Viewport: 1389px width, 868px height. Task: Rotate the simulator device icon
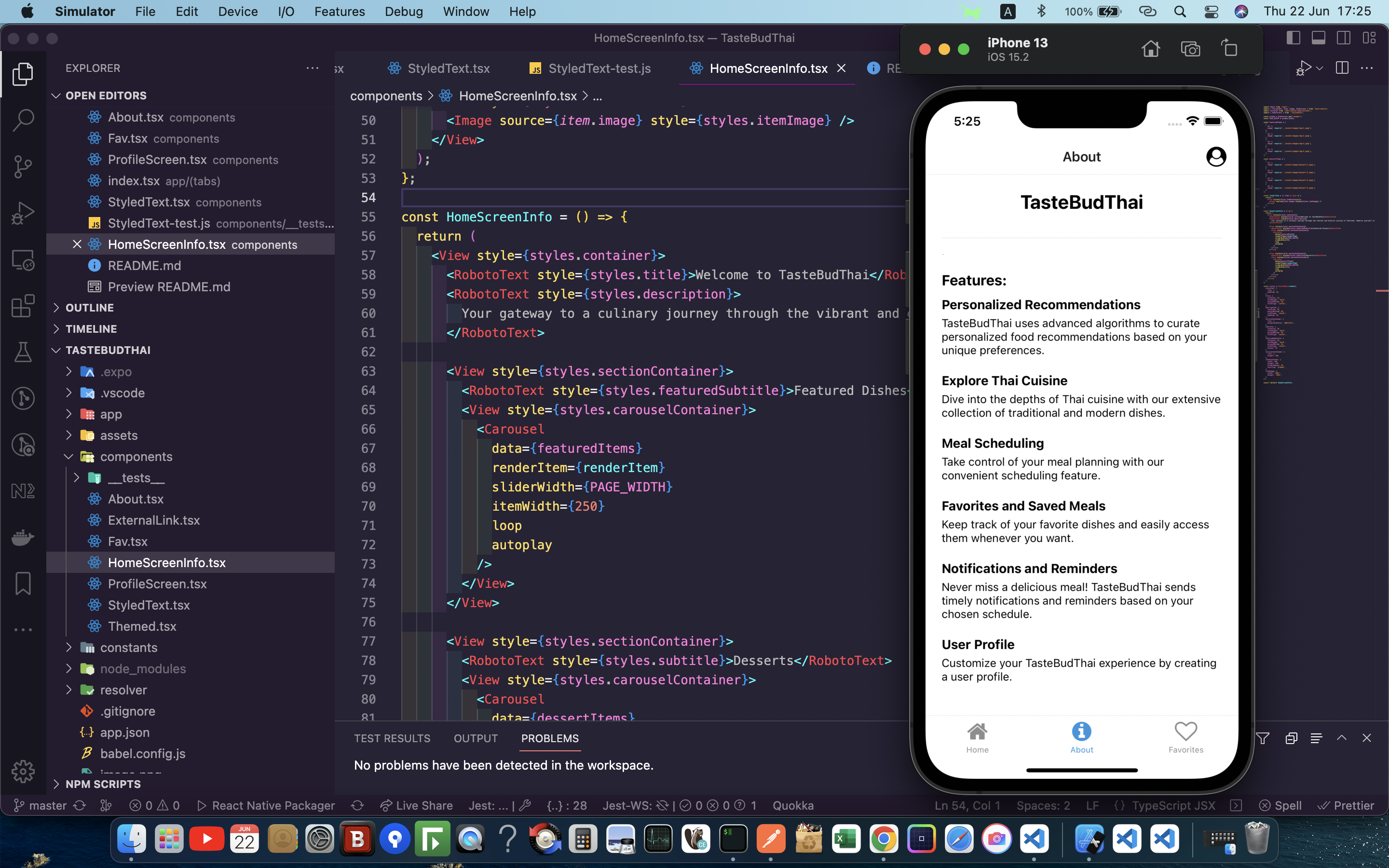pos(1229,48)
